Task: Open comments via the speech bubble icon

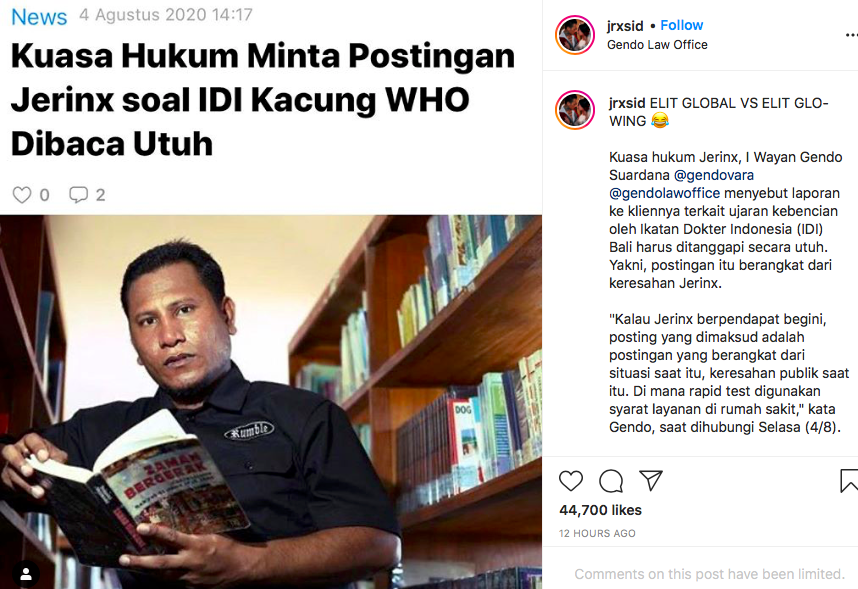Action: coord(611,481)
